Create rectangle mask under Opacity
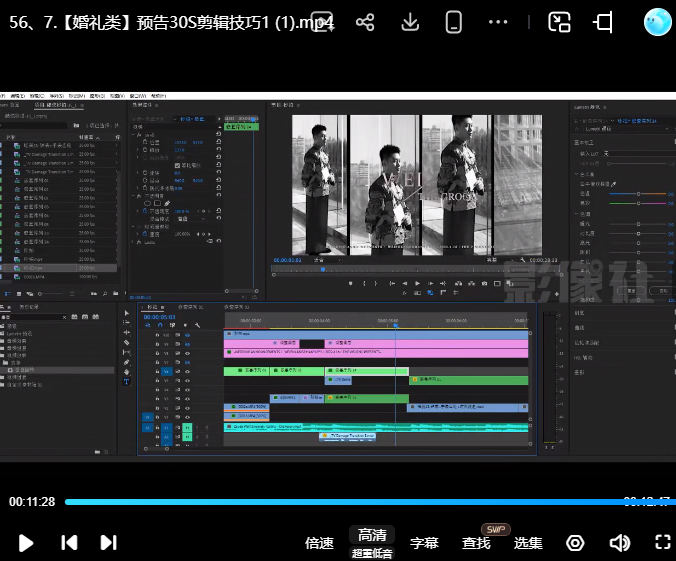This screenshot has height=561, width=676. point(157,203)
